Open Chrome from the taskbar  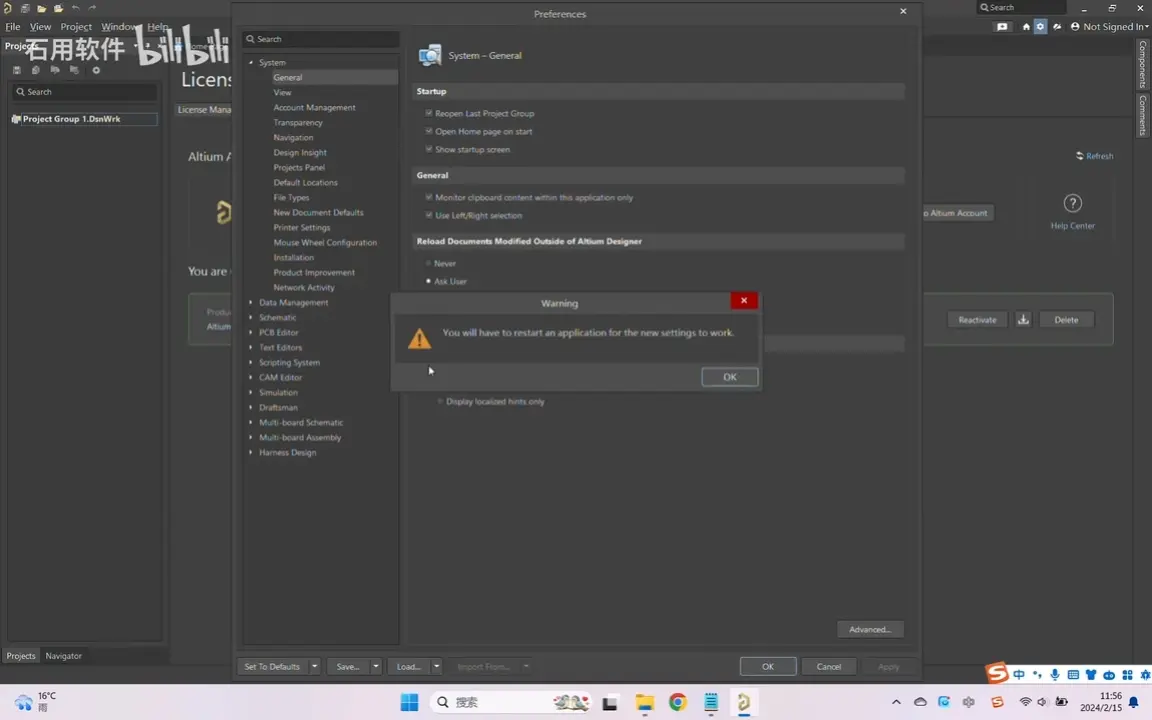[x=677, y=702]
